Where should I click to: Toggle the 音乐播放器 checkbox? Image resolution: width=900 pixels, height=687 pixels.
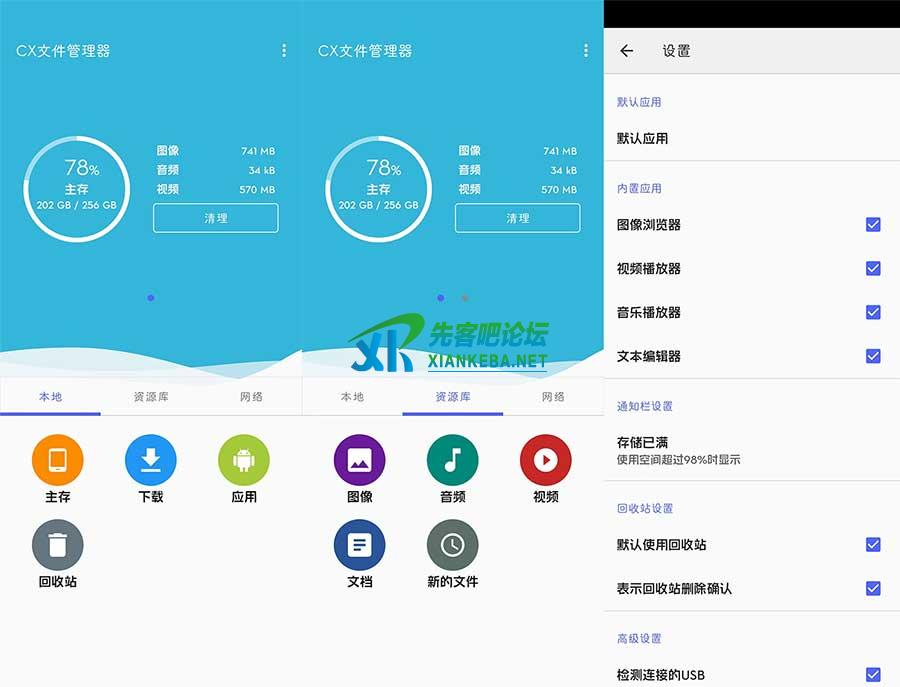click(x=873, y=312)
